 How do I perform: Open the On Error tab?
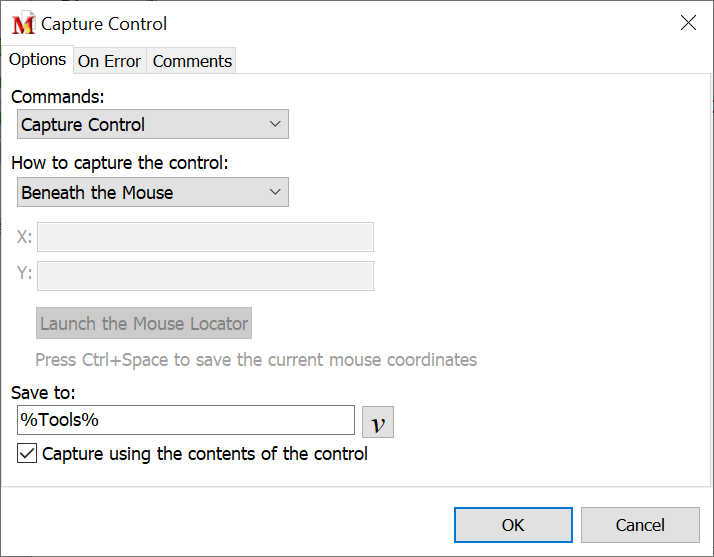(109, 61)
